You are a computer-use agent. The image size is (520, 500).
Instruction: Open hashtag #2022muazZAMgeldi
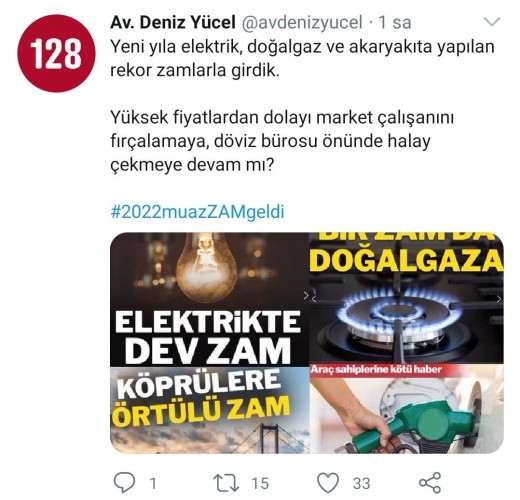click(x=197, y=212)
